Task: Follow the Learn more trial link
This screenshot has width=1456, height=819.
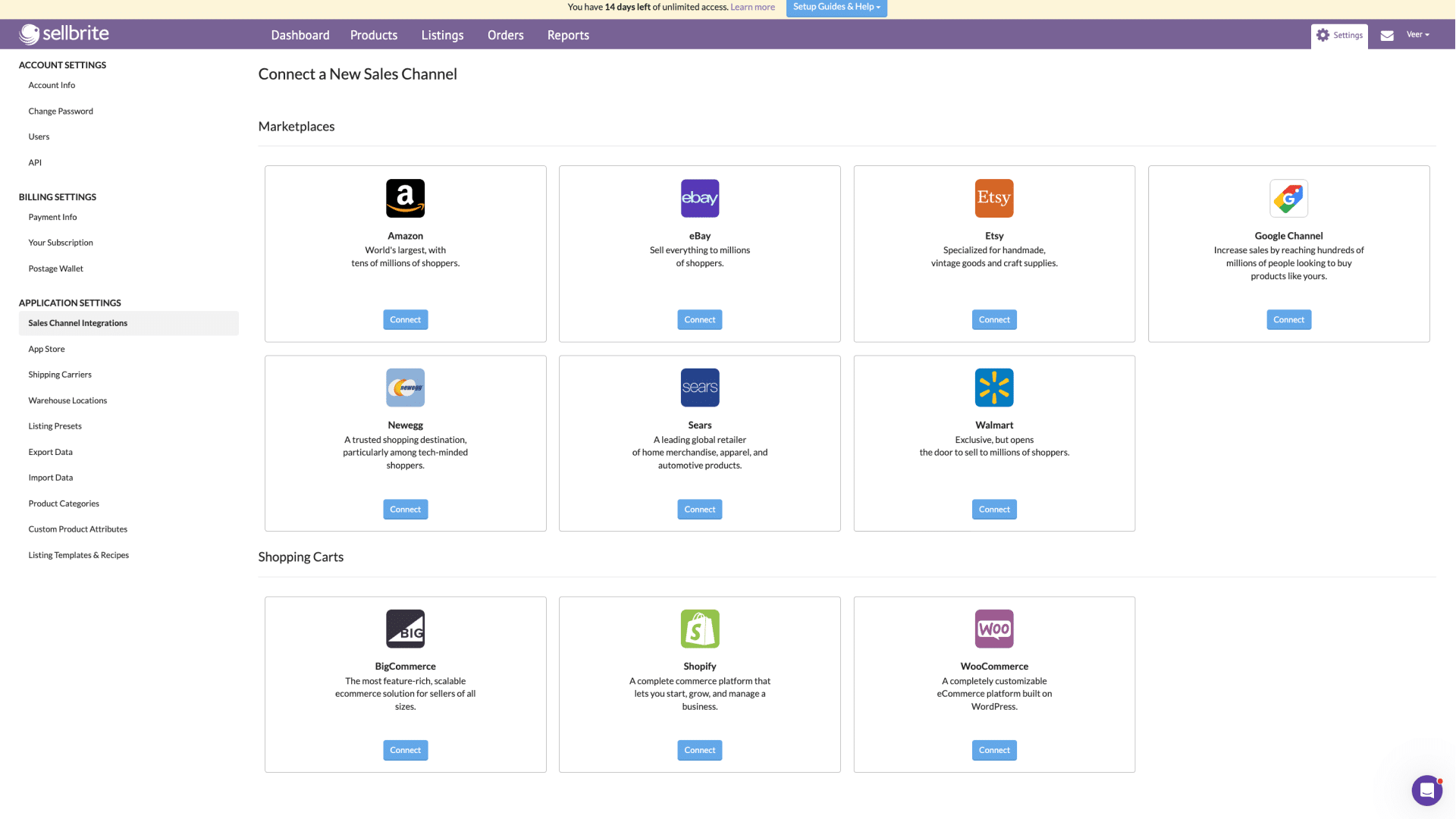Action: [x=752, y=8]
